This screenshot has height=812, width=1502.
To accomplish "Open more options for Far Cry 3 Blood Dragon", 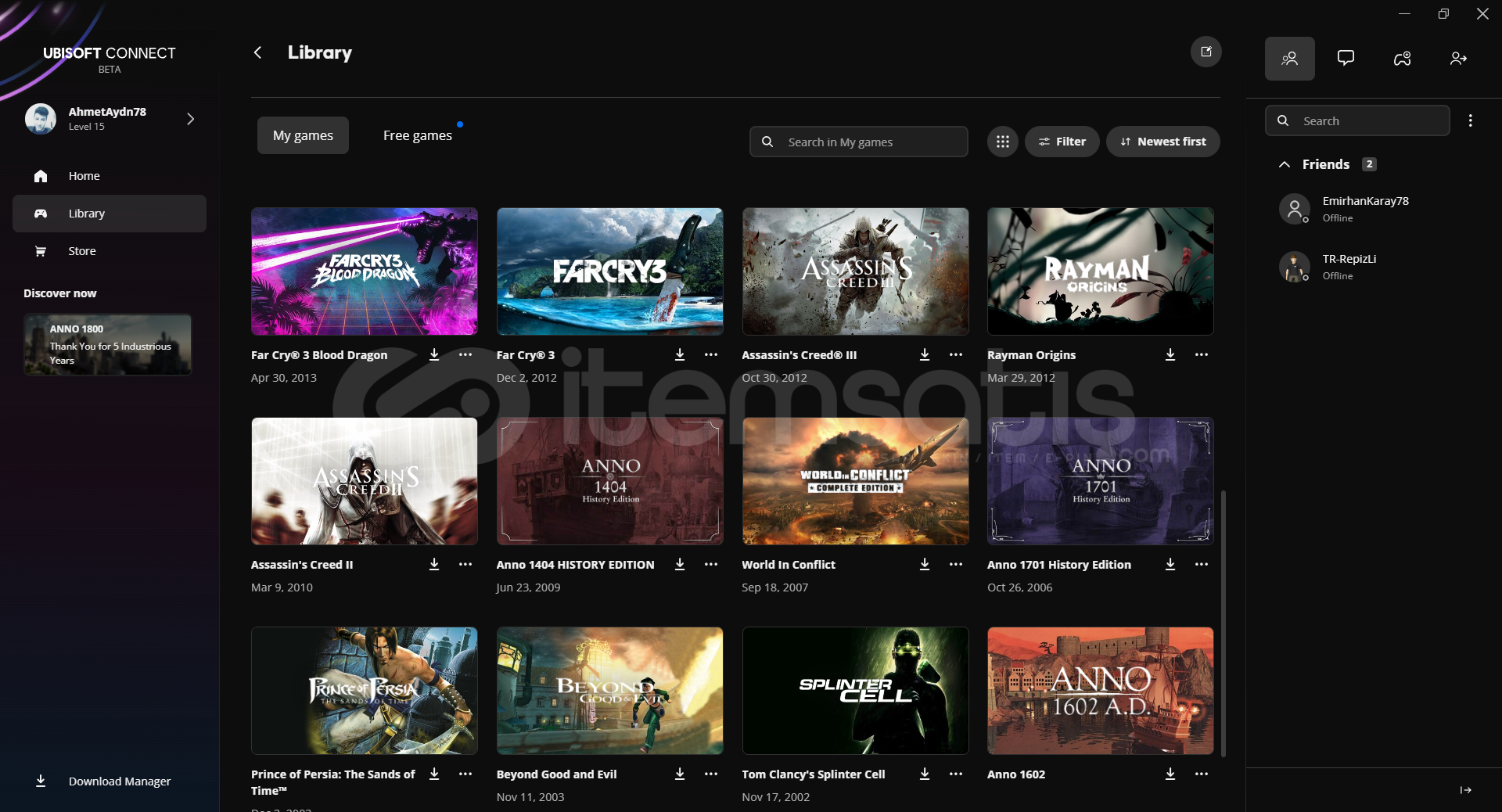I will (x=465, y=354).
